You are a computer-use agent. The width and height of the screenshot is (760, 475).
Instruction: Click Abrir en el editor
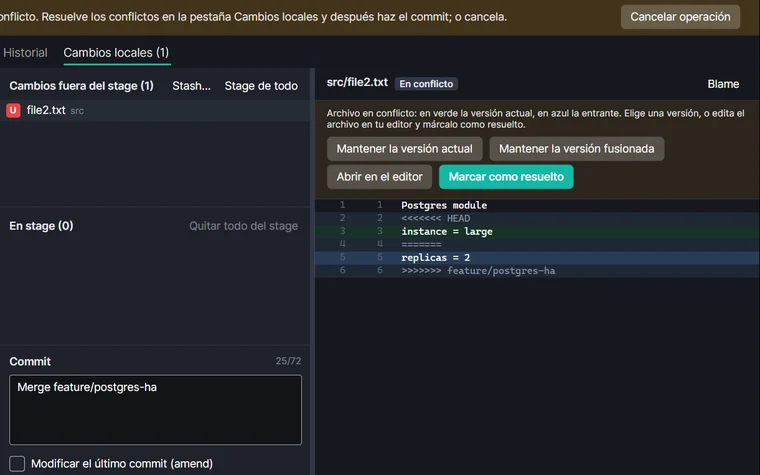379,177
